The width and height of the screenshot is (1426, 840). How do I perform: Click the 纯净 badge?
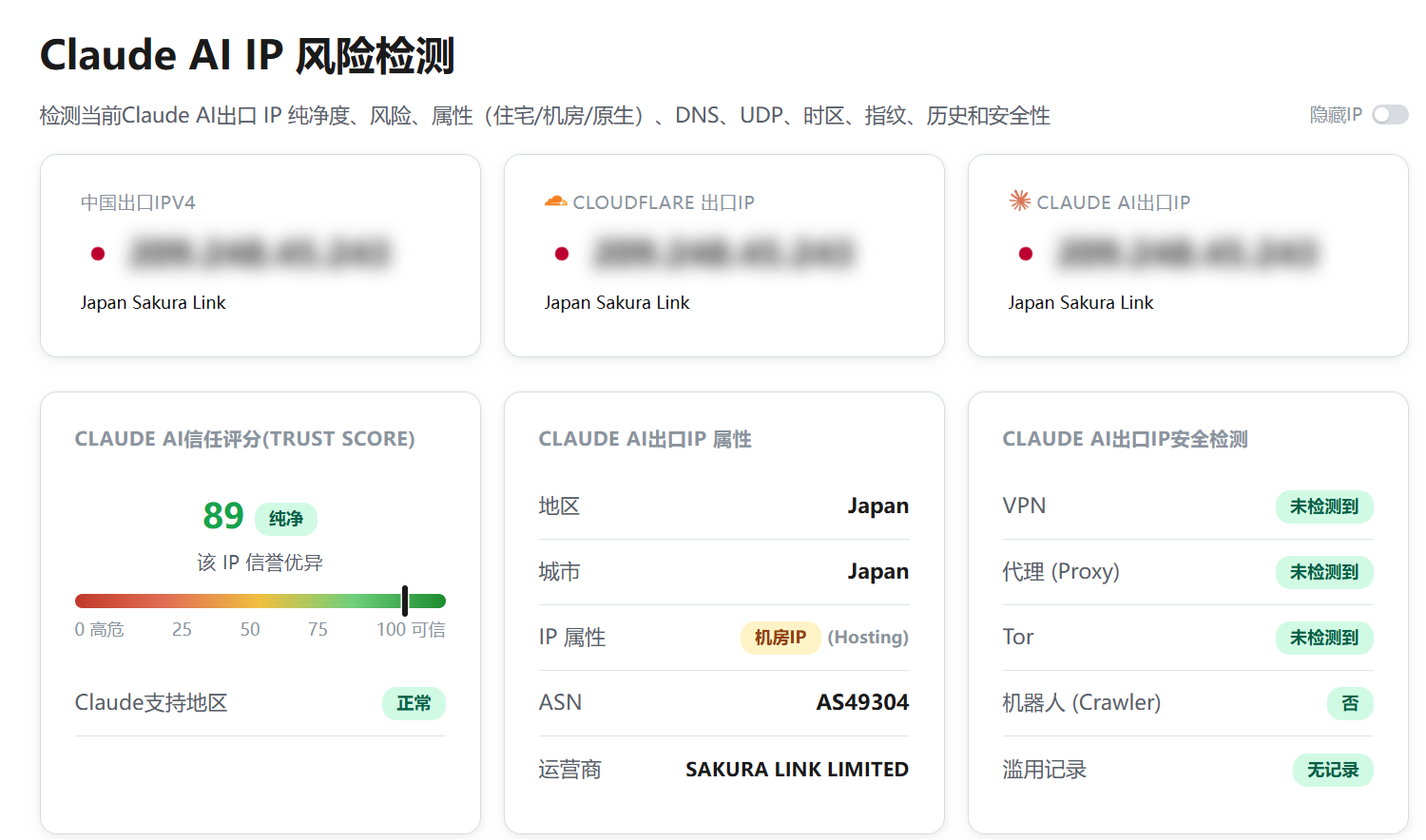(x=286, y=518)
